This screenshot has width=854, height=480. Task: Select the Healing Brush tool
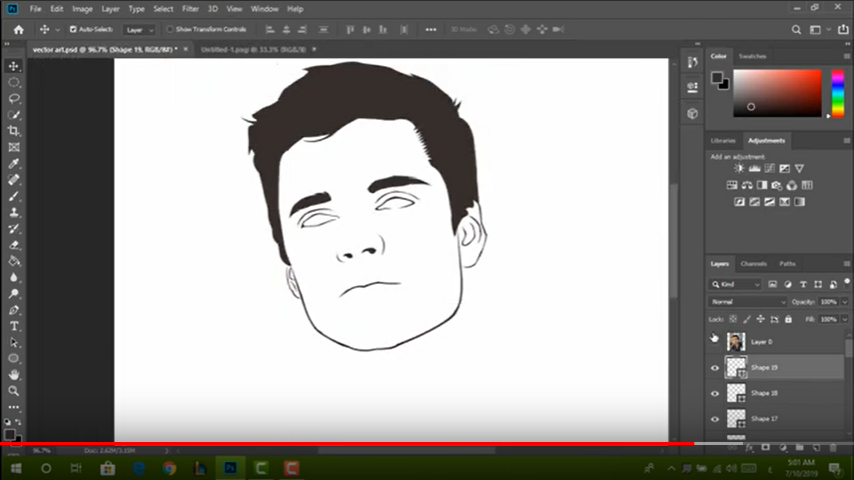(14, 180)
